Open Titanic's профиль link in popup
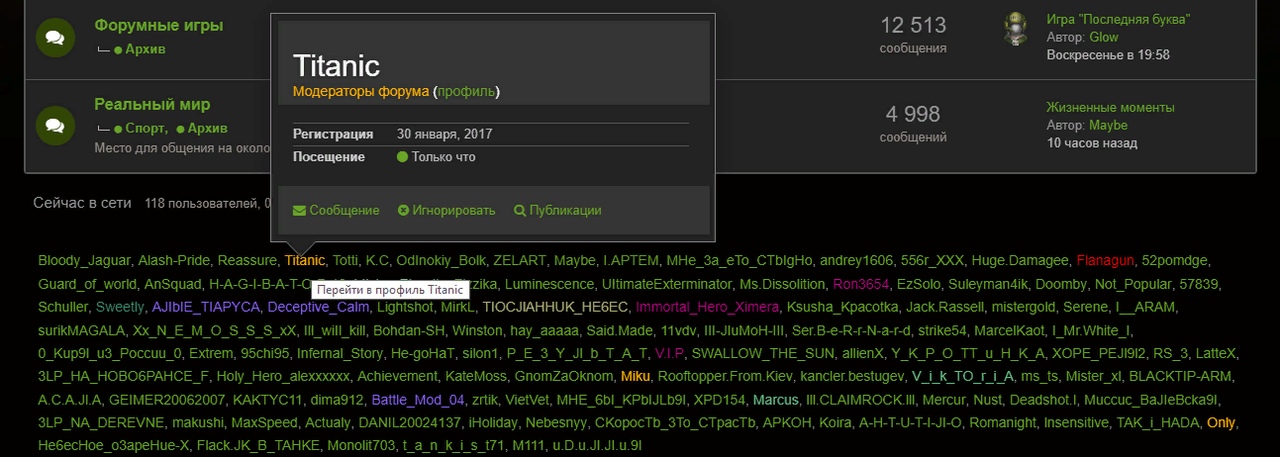The image size is (1280, 457). click(x=465, y=91)
